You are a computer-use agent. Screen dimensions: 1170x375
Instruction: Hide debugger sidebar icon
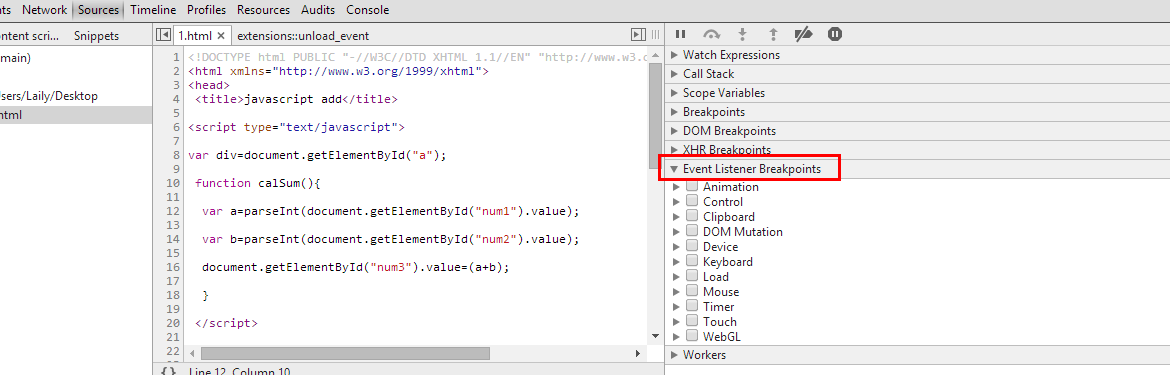click(x=638, y=34)
